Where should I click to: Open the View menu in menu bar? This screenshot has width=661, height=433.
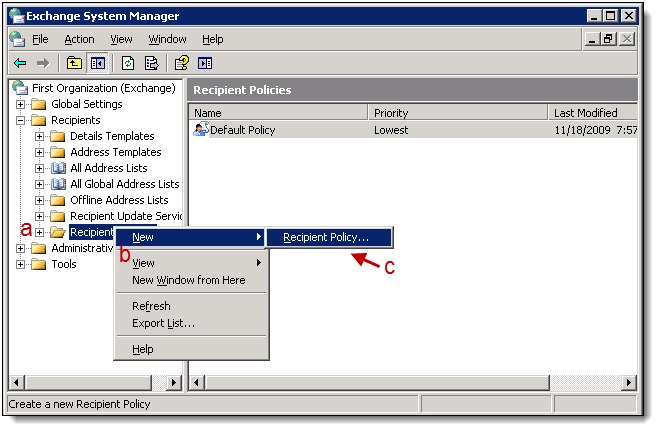click(121, 39)
